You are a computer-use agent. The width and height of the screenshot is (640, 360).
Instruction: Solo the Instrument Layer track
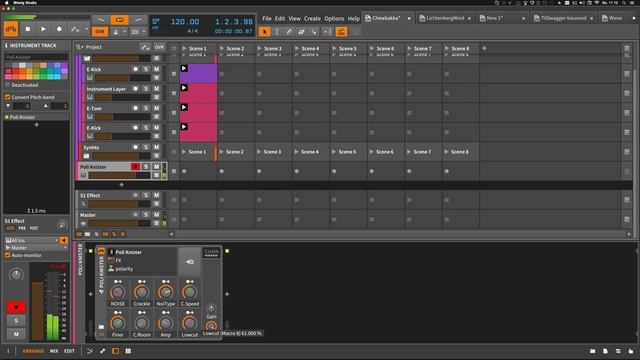point(146,89)
